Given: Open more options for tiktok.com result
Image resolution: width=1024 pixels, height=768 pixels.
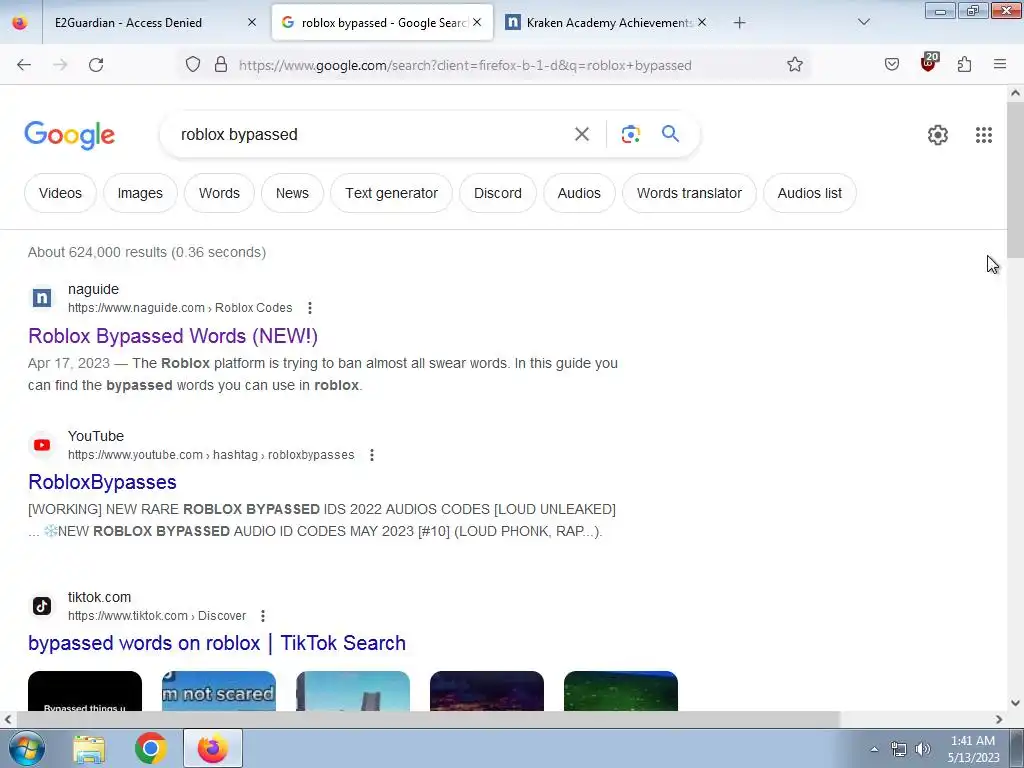Looking at the screenshot, I should [263, 616].
